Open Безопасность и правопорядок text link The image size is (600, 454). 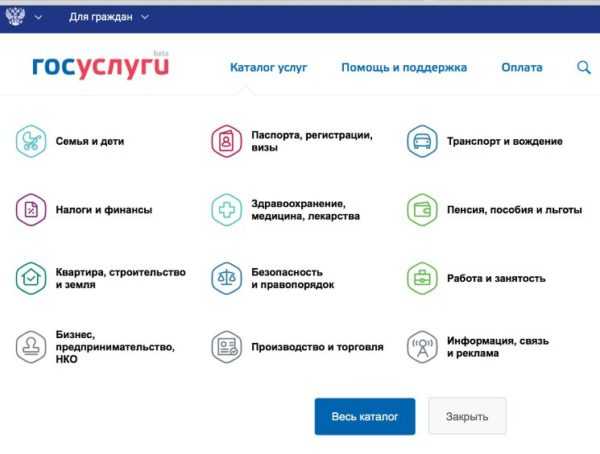click(x=293, y=278)
